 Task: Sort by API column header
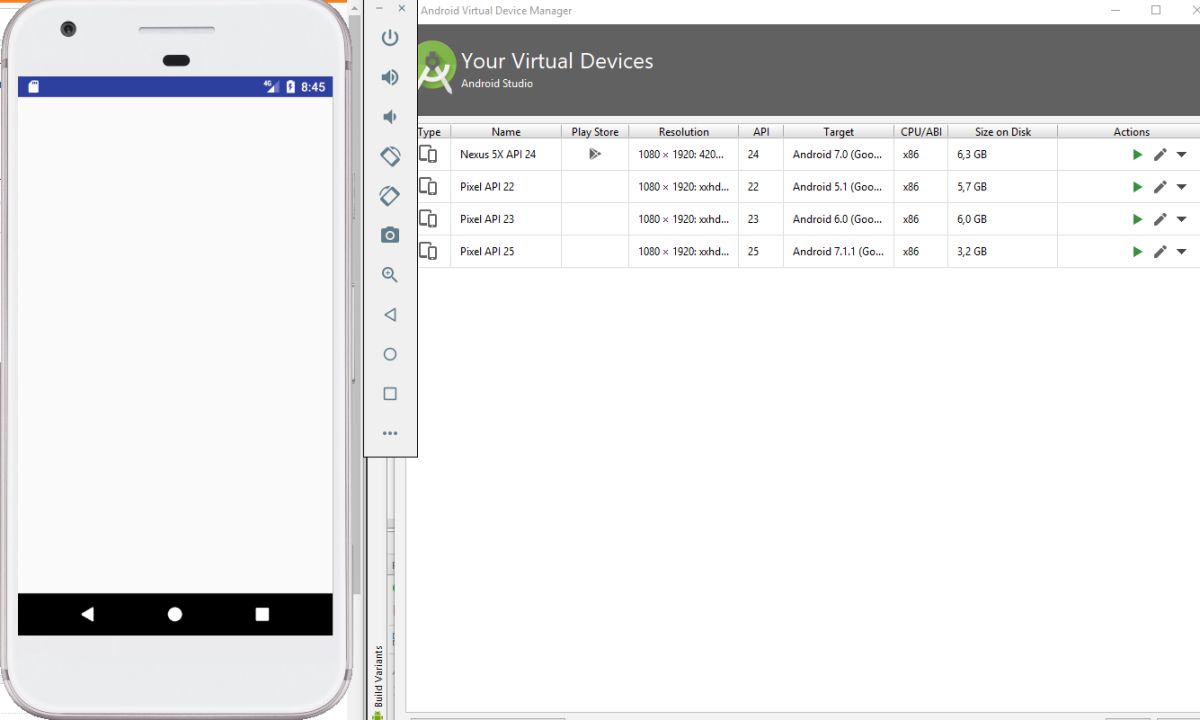pyautogui.click(x=761, y=131)
